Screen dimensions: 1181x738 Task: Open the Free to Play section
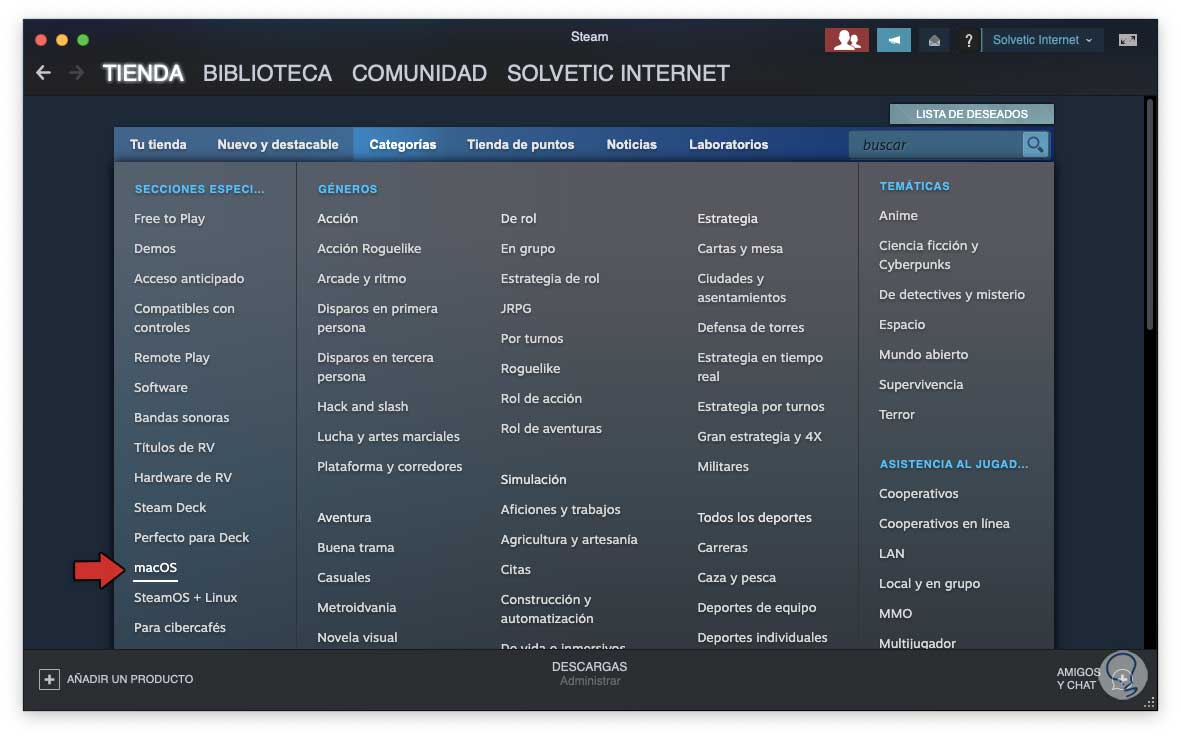[169, 218]
